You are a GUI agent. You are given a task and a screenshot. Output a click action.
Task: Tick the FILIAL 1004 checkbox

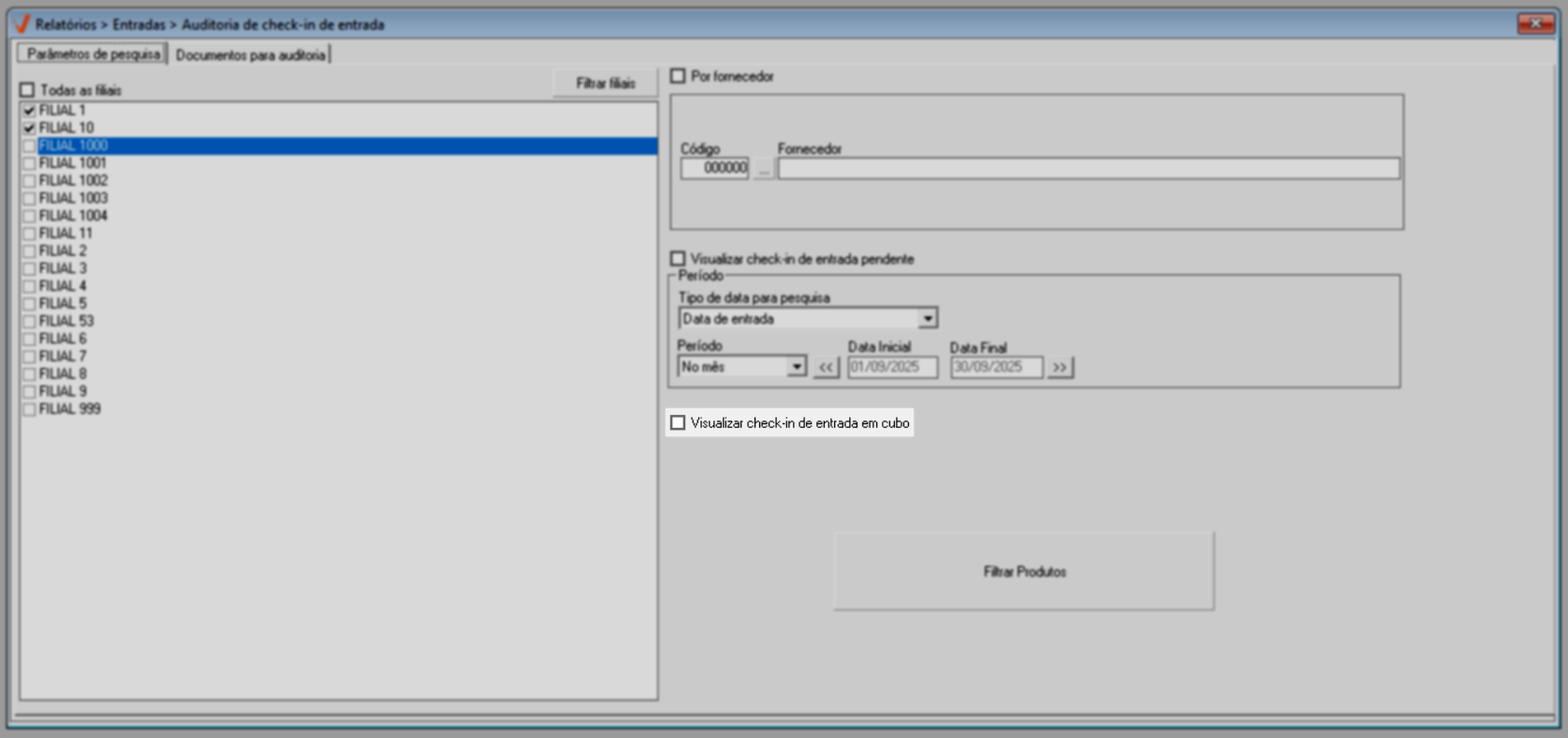(x=29, y=216)
